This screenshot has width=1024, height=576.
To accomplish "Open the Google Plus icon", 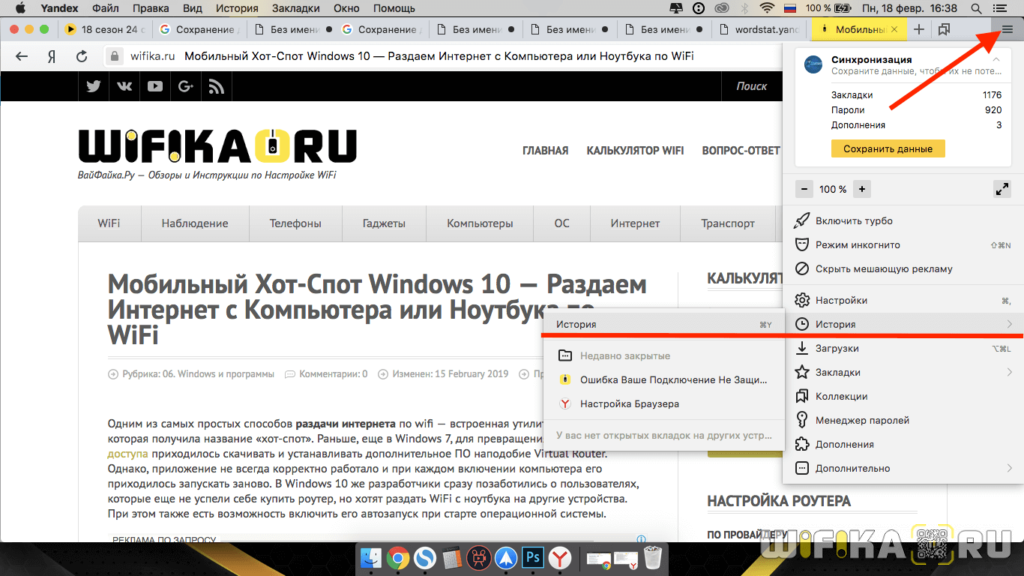I will point(185,86).
